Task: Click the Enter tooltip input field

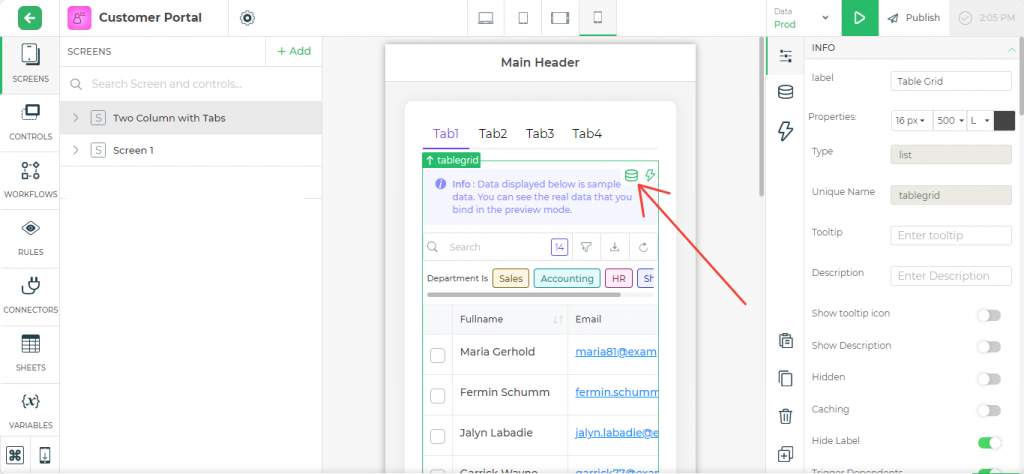Action: 951,235
